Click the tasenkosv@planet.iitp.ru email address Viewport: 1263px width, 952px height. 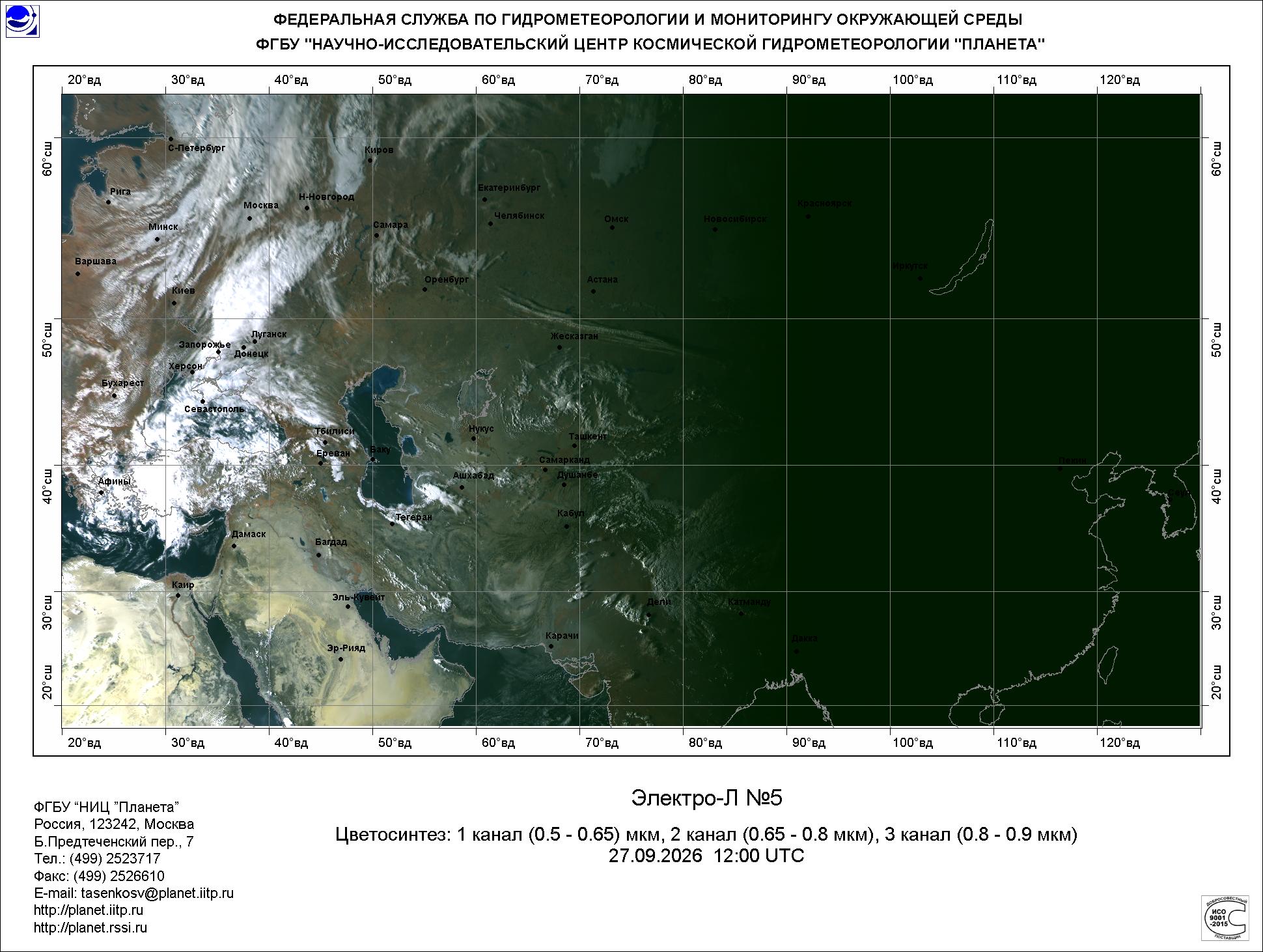[157, 893]
